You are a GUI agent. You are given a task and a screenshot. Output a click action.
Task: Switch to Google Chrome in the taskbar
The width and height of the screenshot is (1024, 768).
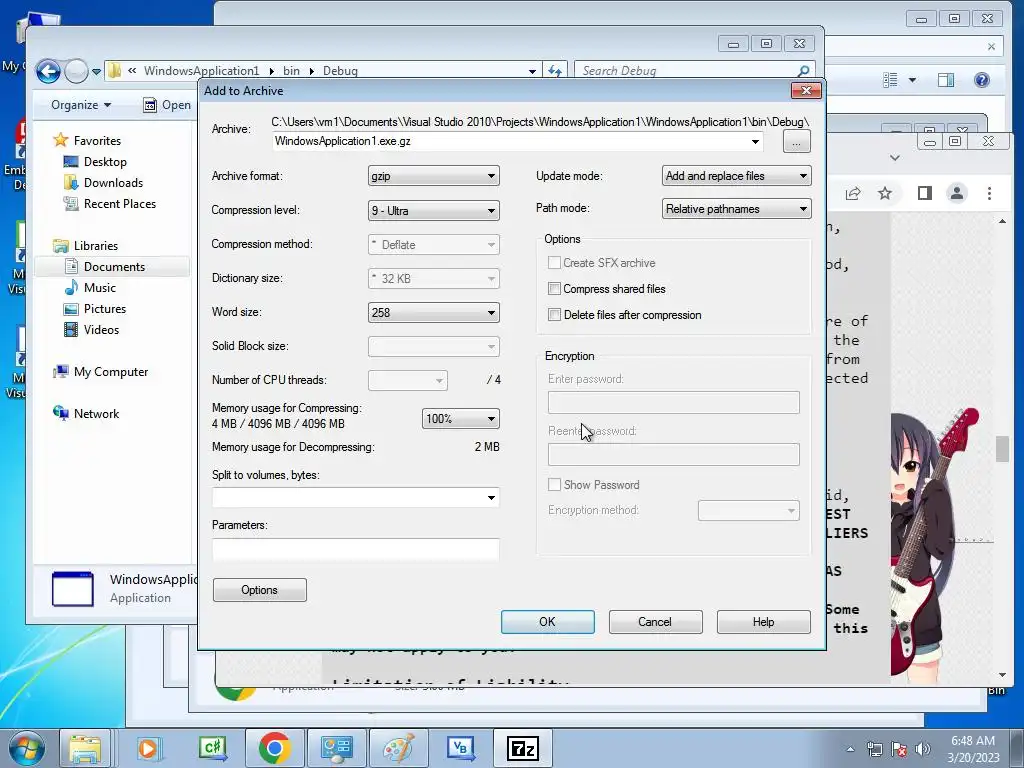click(274, 748)
